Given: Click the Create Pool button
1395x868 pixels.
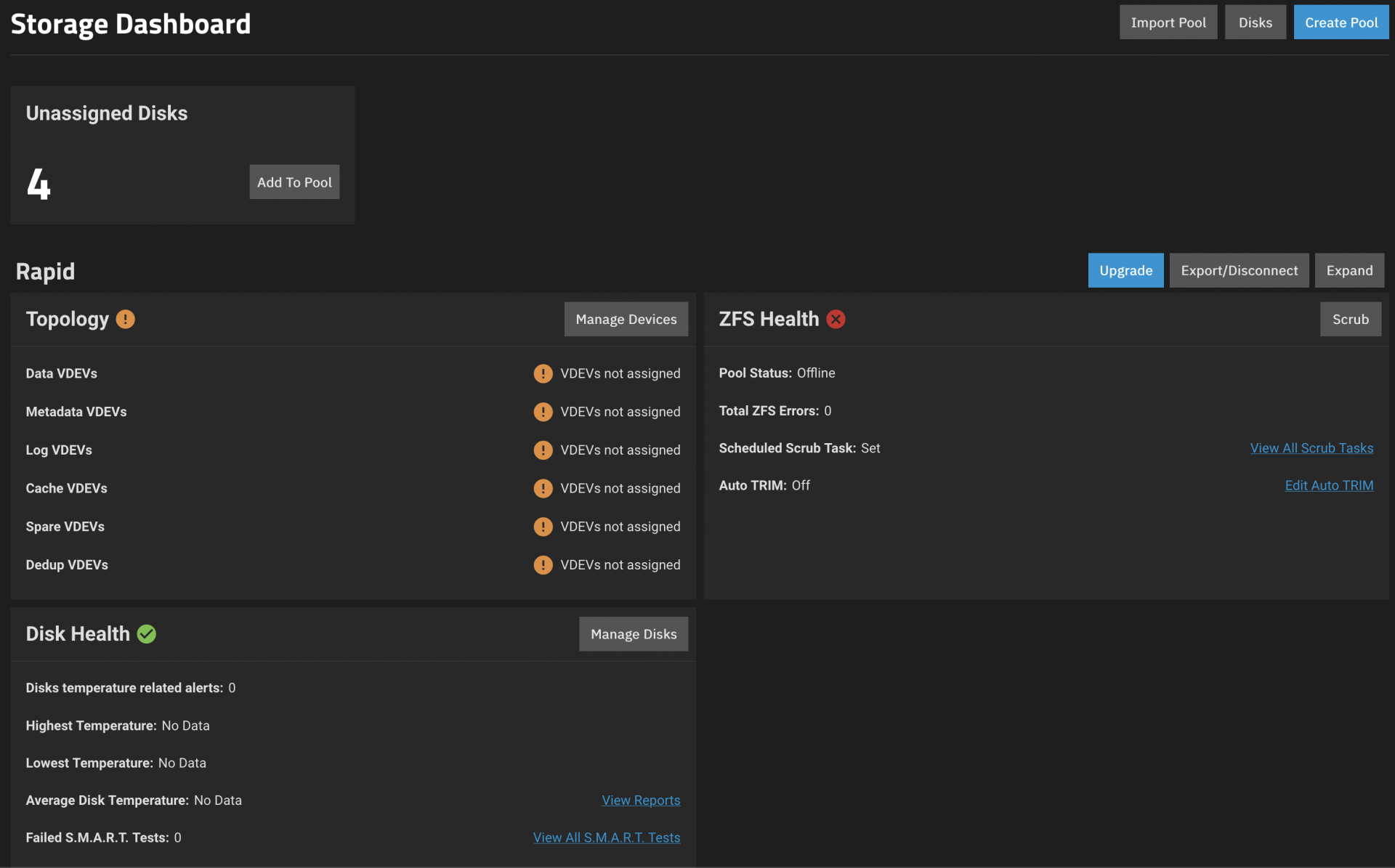Looking at the screenshot, I should click(1341, 23).
